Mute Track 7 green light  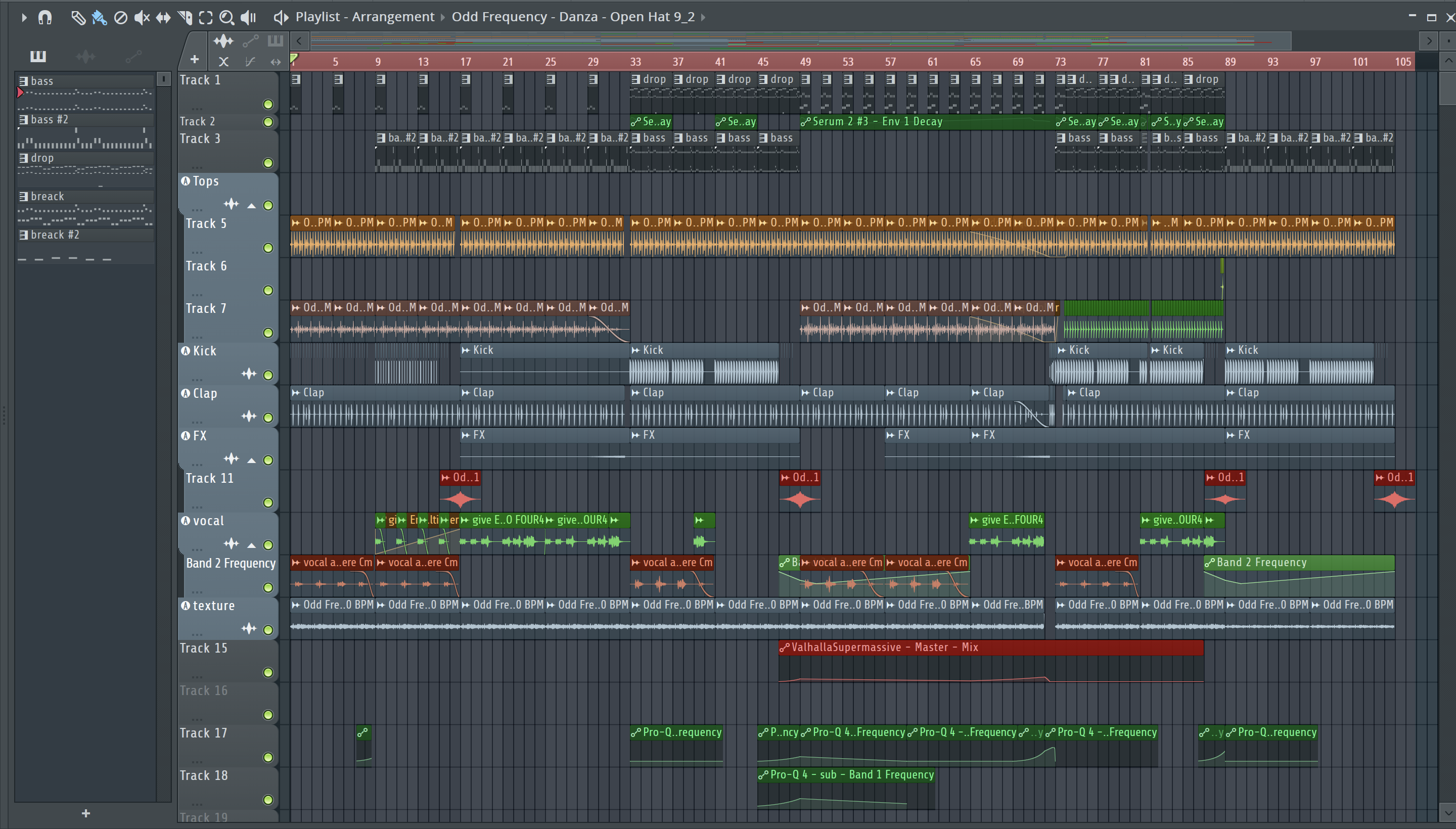coord(268,333)
